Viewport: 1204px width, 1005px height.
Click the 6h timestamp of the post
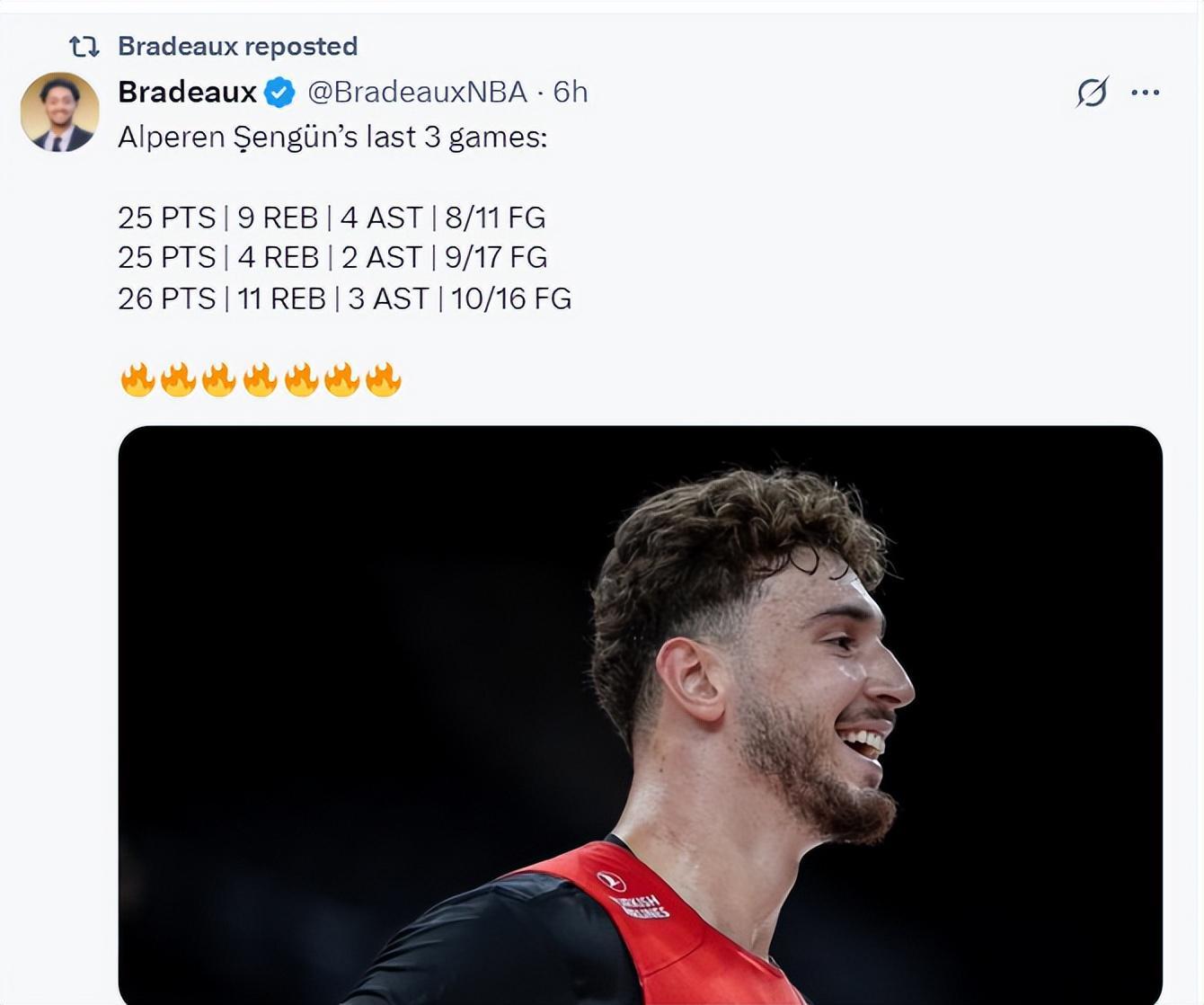(571, 92)
